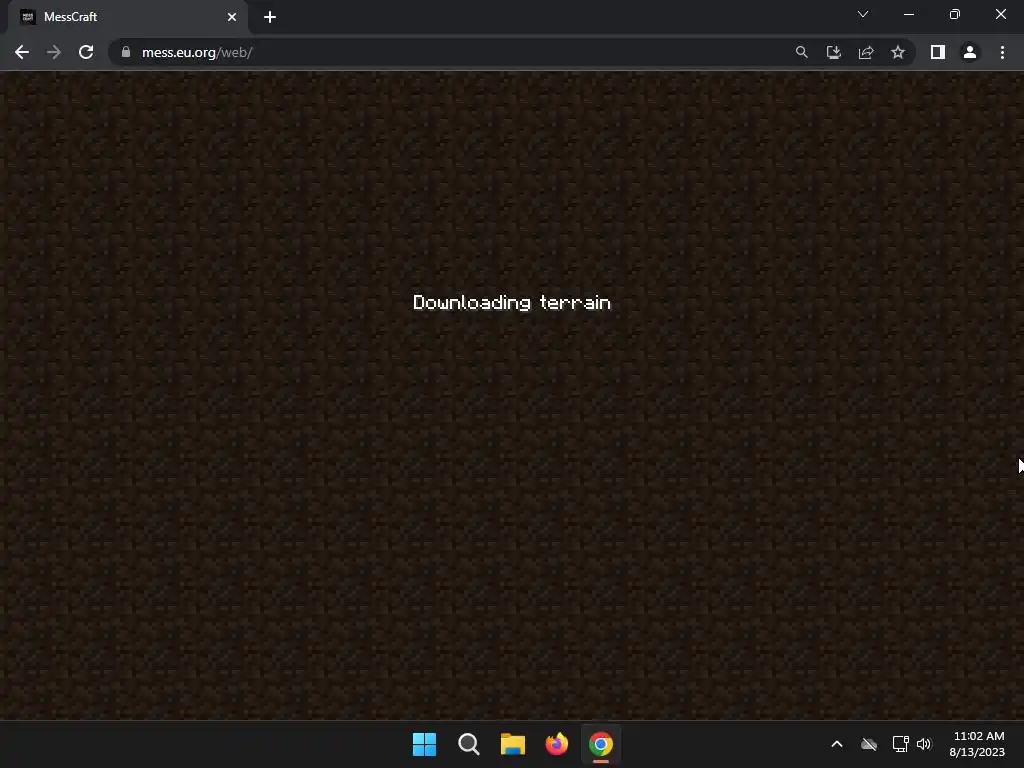Close the MessCraft tab
The image size is (1024, 768).
pos(232,17)
